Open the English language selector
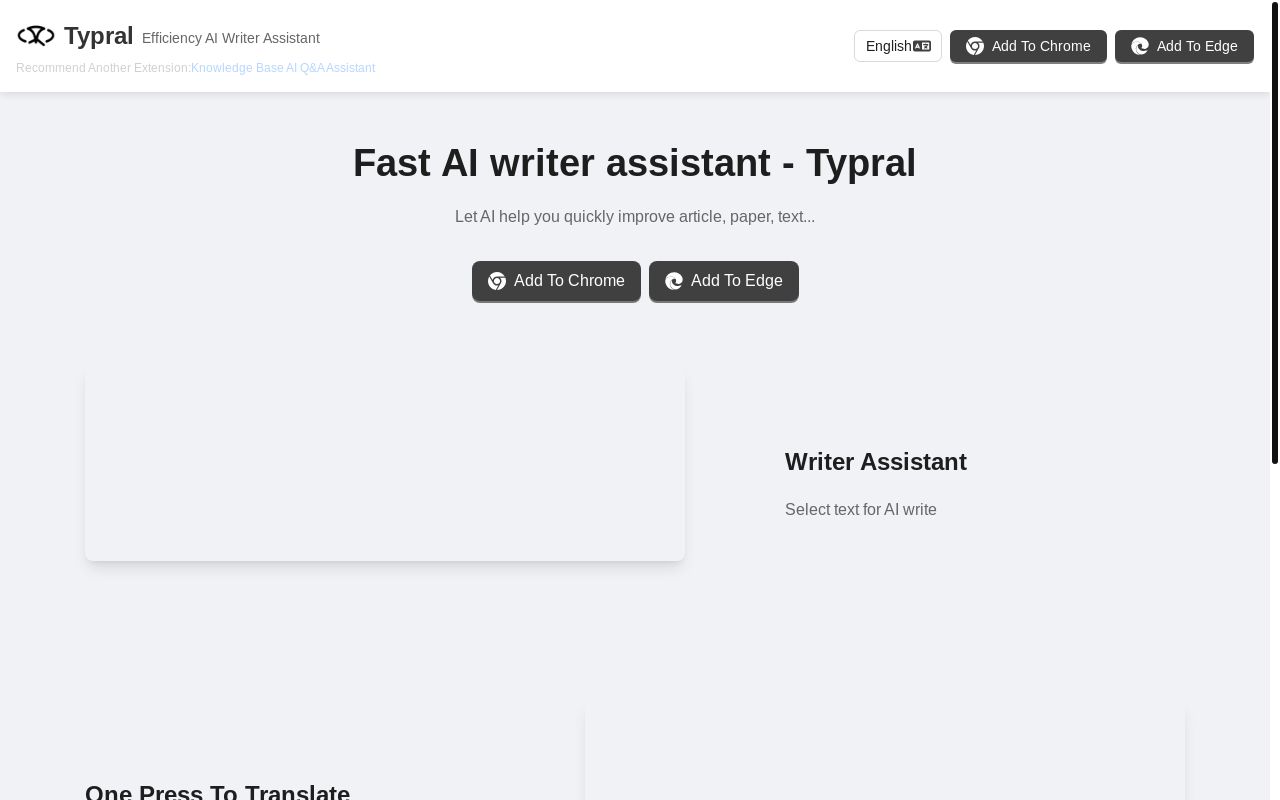 [x=897, y=46]
